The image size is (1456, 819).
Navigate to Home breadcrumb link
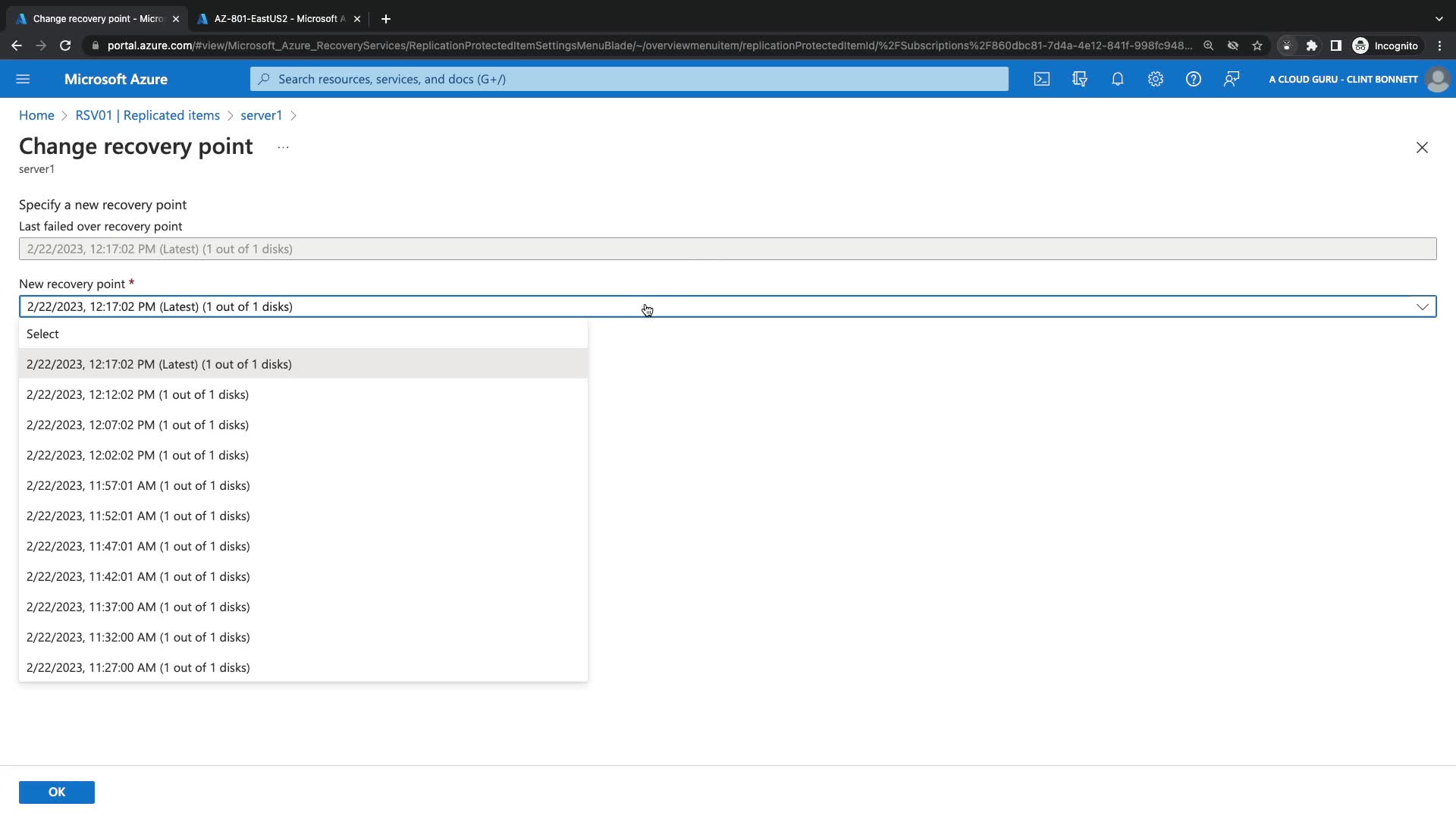(x=36, y=115)
